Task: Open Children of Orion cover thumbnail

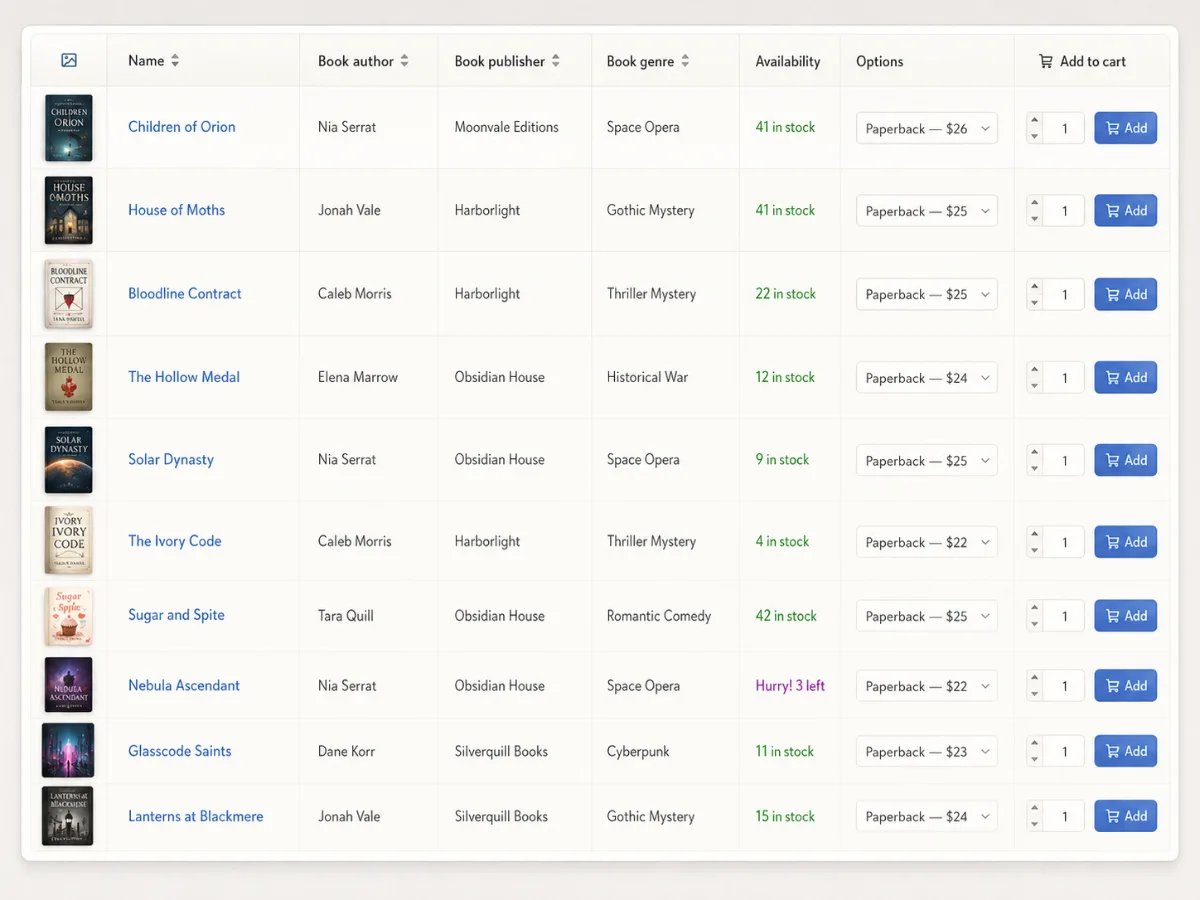Action: click(x=69, y=127)
